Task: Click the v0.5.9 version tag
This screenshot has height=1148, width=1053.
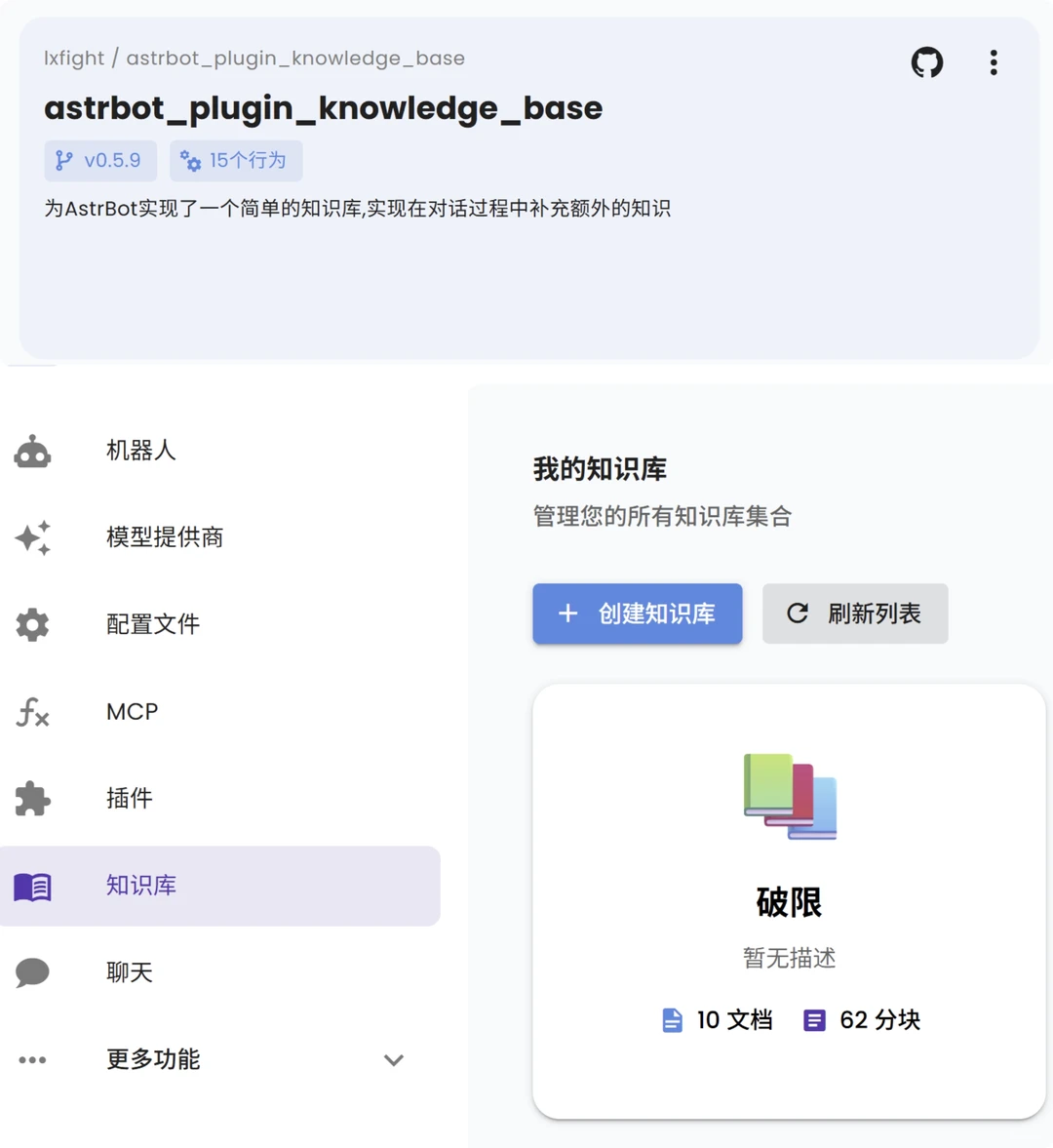Action: click(100, 160)
